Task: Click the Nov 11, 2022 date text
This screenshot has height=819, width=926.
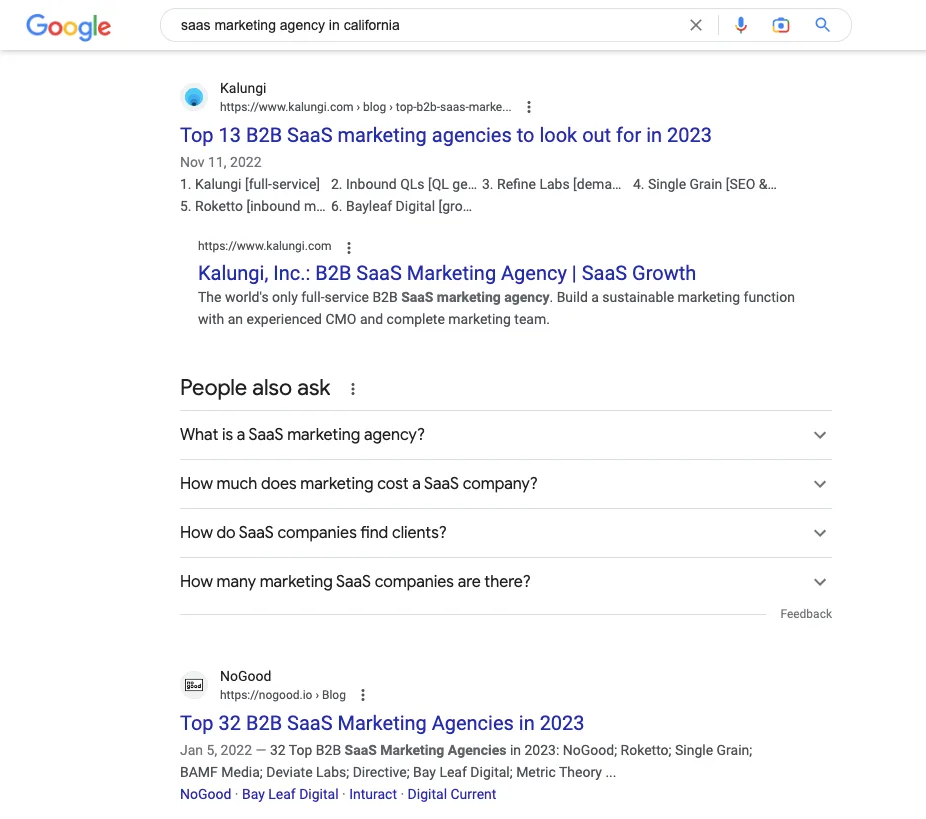Action: (220, 162)
